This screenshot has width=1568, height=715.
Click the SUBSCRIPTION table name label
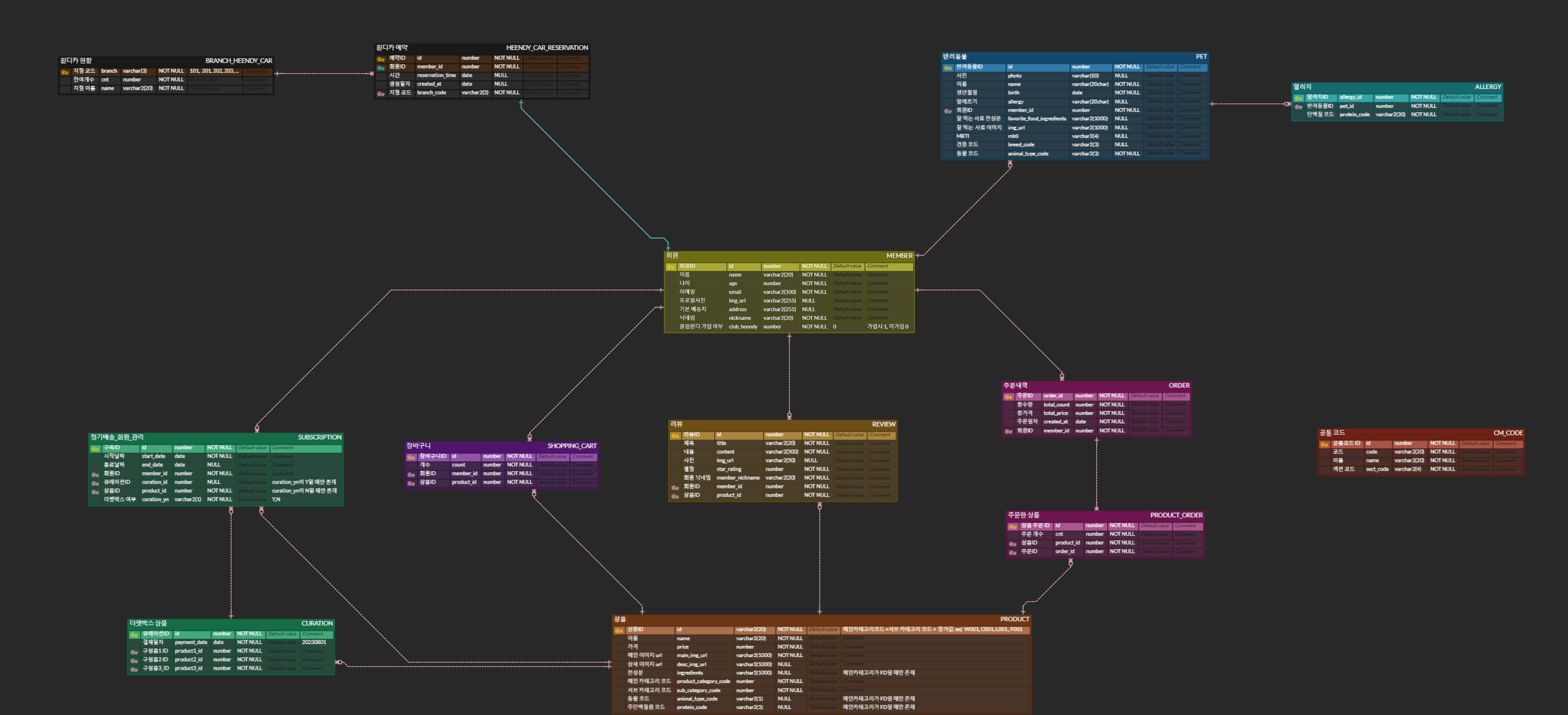[x=319, y=437]
